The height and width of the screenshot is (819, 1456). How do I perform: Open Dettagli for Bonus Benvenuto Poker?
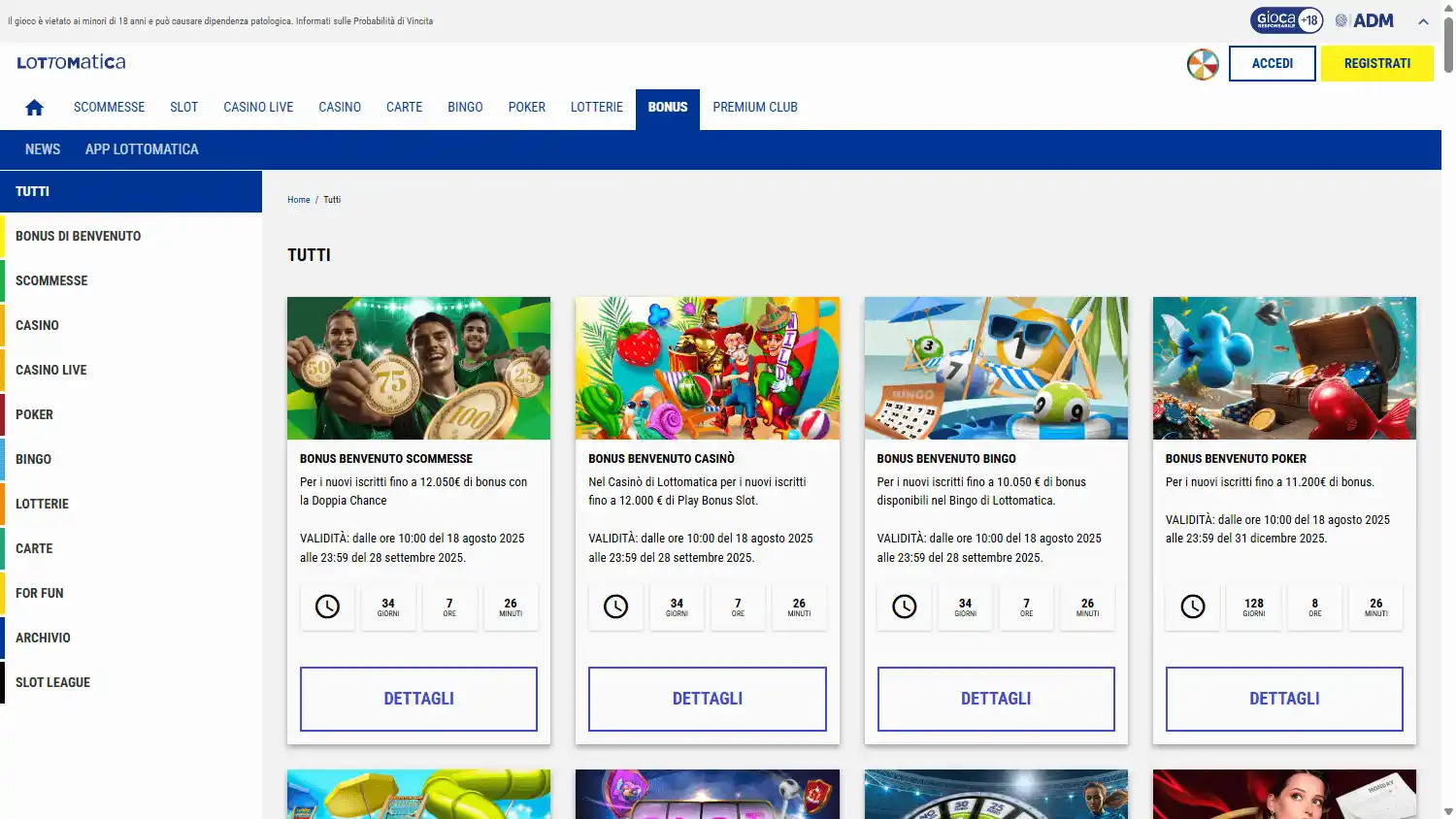coord(1284,699)
